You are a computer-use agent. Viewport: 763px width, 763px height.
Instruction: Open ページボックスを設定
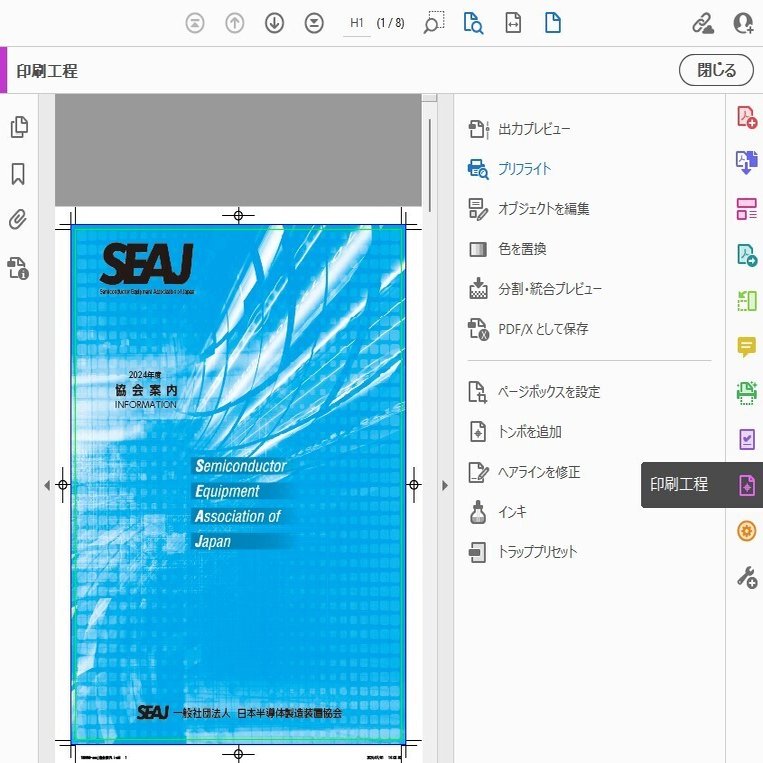click(x=534, y=392)
